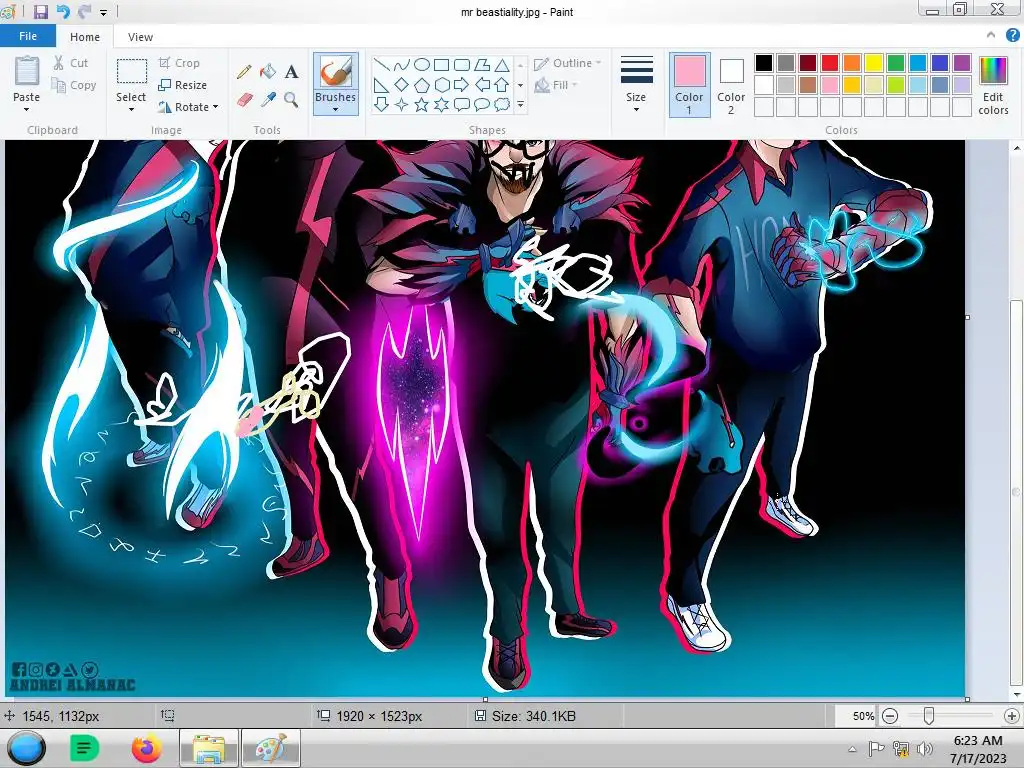The height and width of the screenshot is (768, 1024).
Task: Expand the Shapes gallery more arrow
Action: (x=520, y=104)
